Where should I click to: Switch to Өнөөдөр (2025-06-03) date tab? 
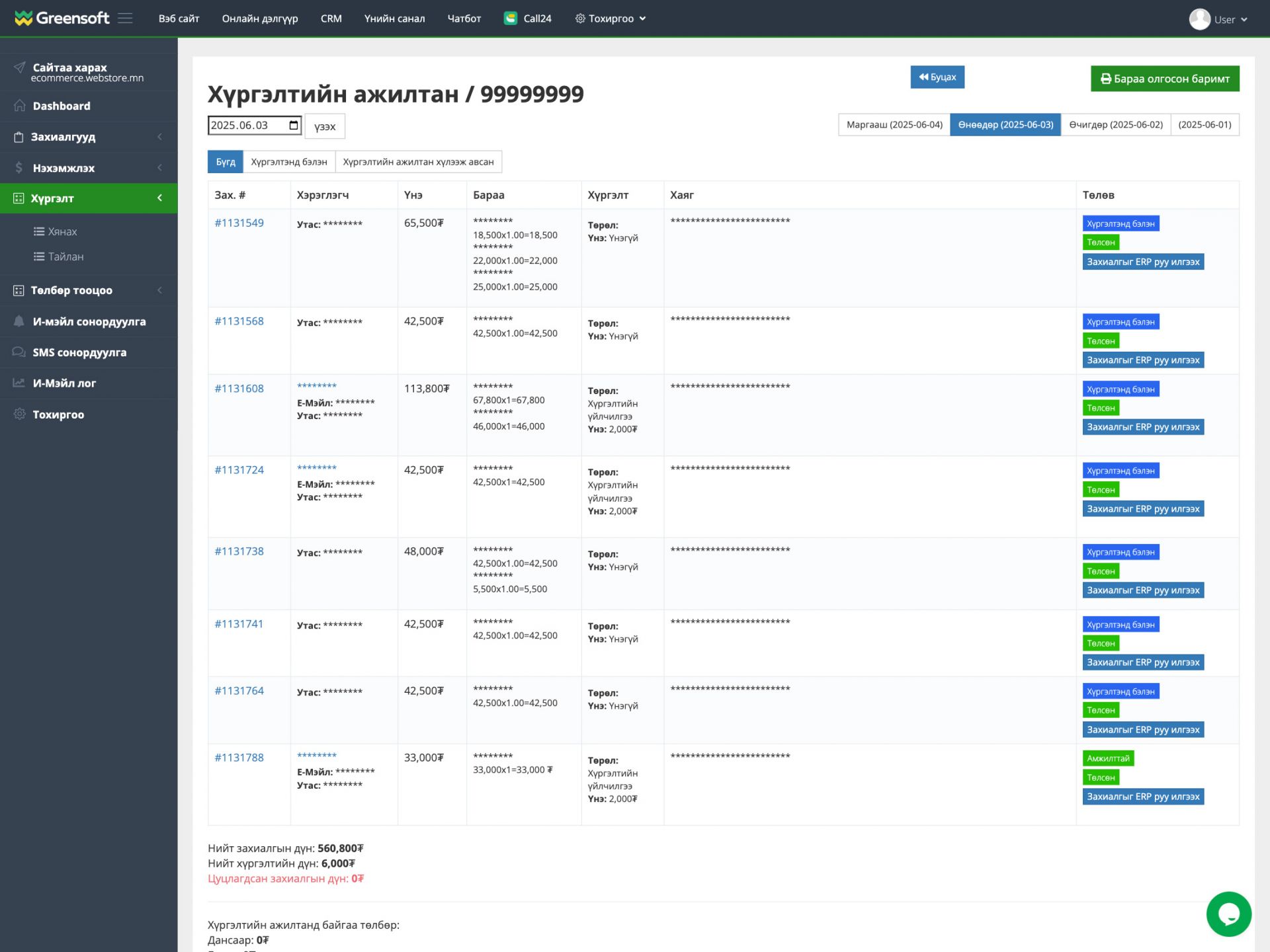(x=1005, y=125)
